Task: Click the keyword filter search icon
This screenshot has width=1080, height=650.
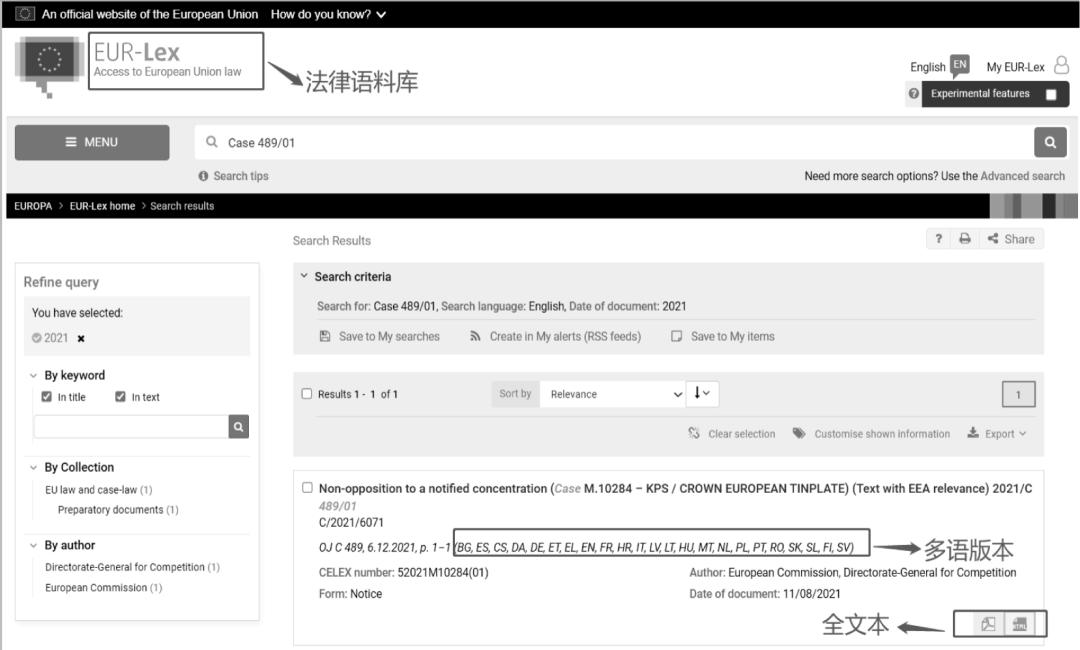Action: 239,427
